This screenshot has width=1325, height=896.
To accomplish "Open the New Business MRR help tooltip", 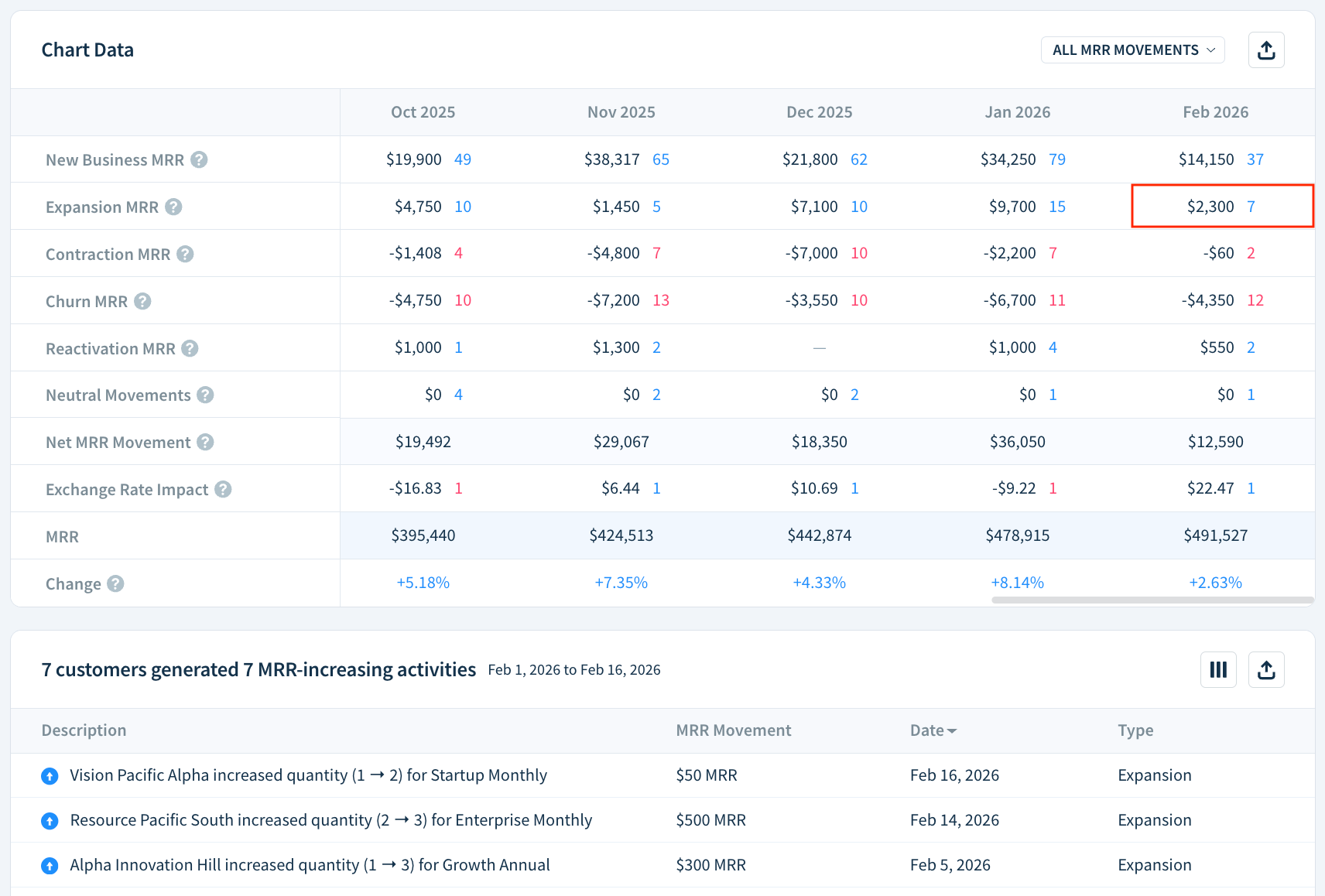I will point(200,159).
